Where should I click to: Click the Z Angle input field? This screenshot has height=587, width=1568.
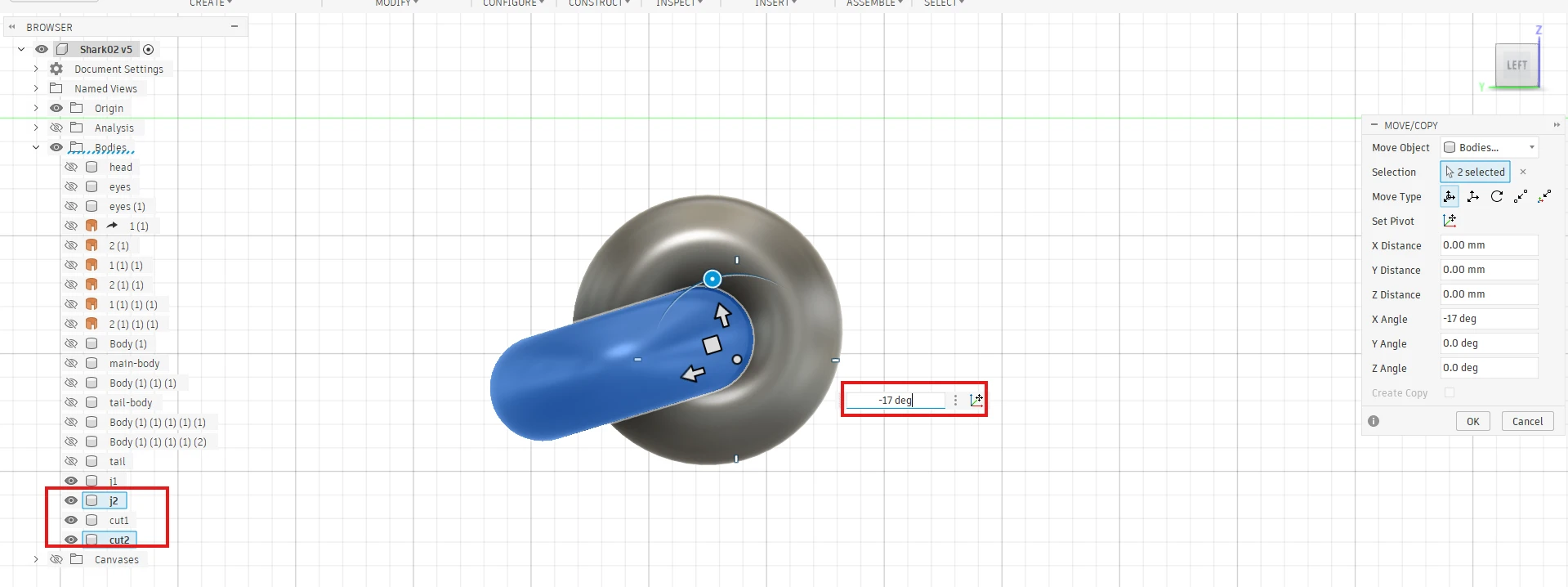coord(1489,368)
